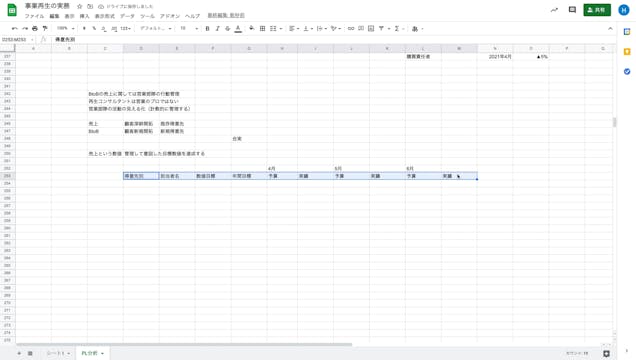Viewport: 636px width, 360px height.
Task: Star the document 事業再生の実務
Action: [80, 6]
